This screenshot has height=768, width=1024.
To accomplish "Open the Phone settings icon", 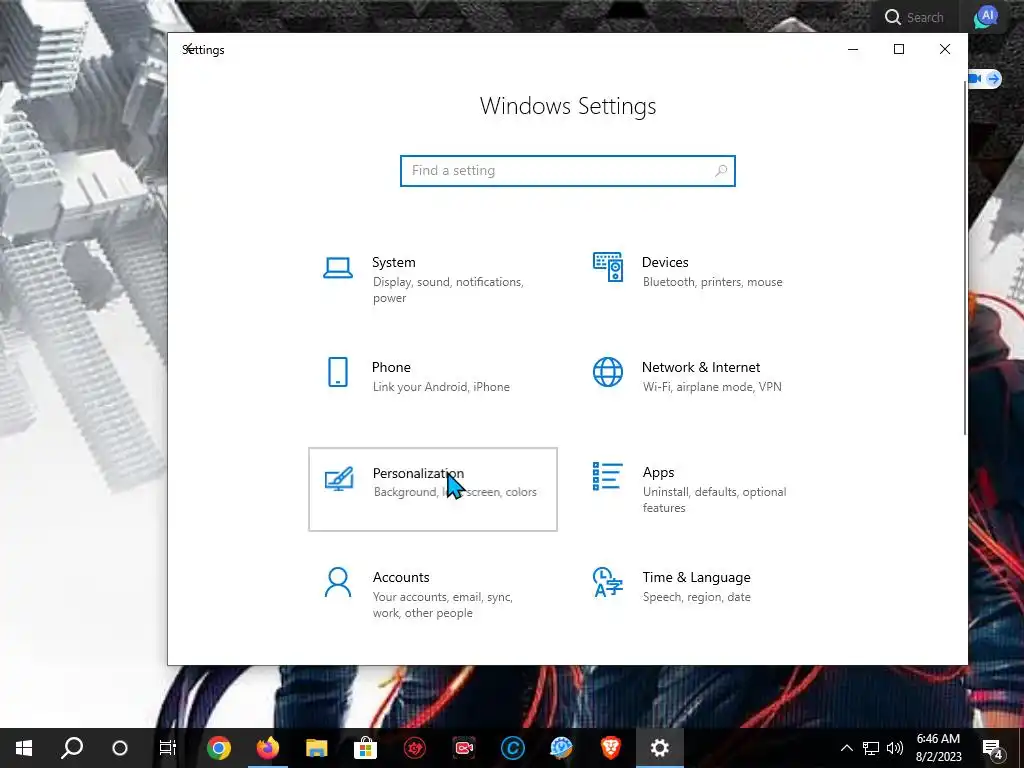I will (x=338, y=372).
